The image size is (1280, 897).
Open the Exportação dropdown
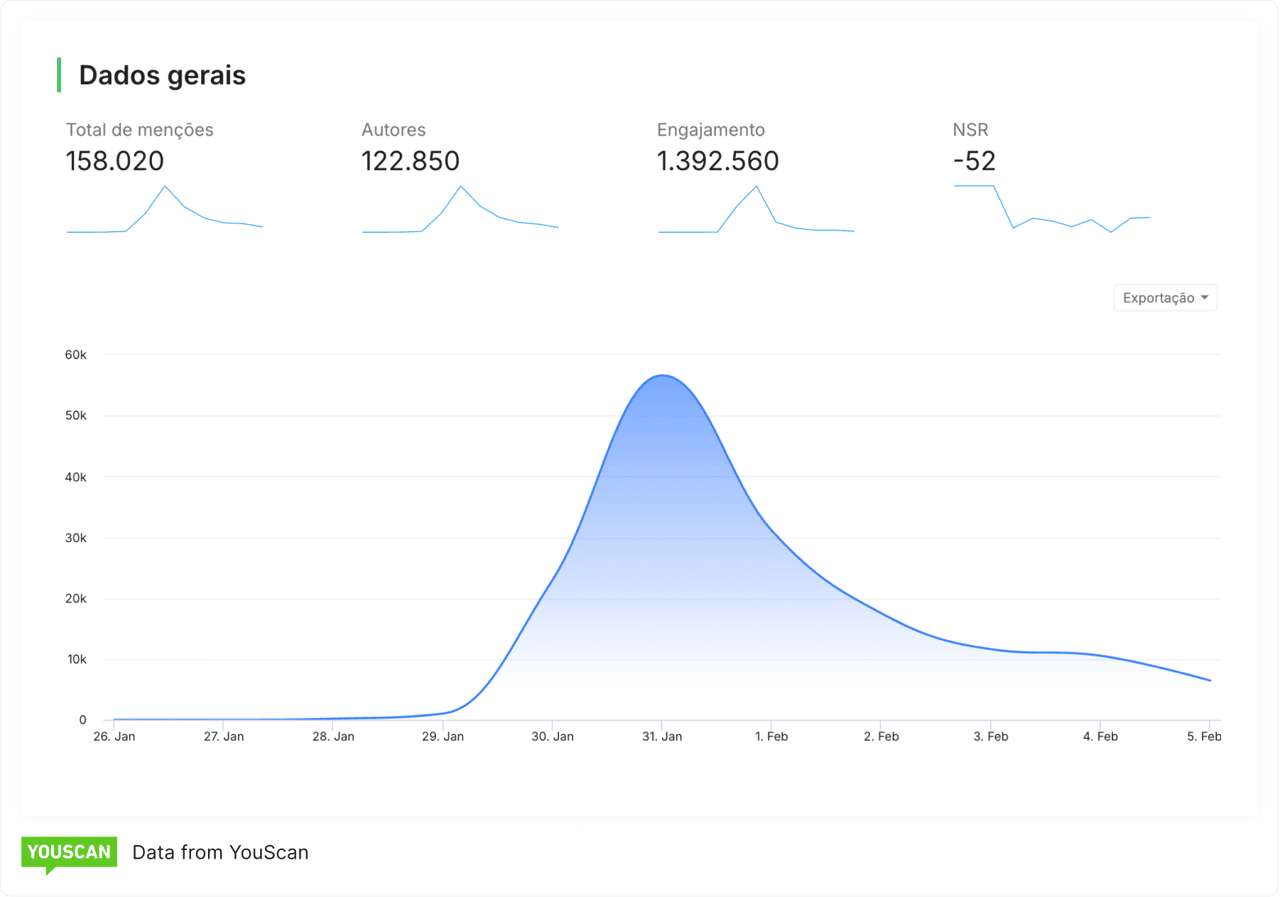[x=1164, y=298]
